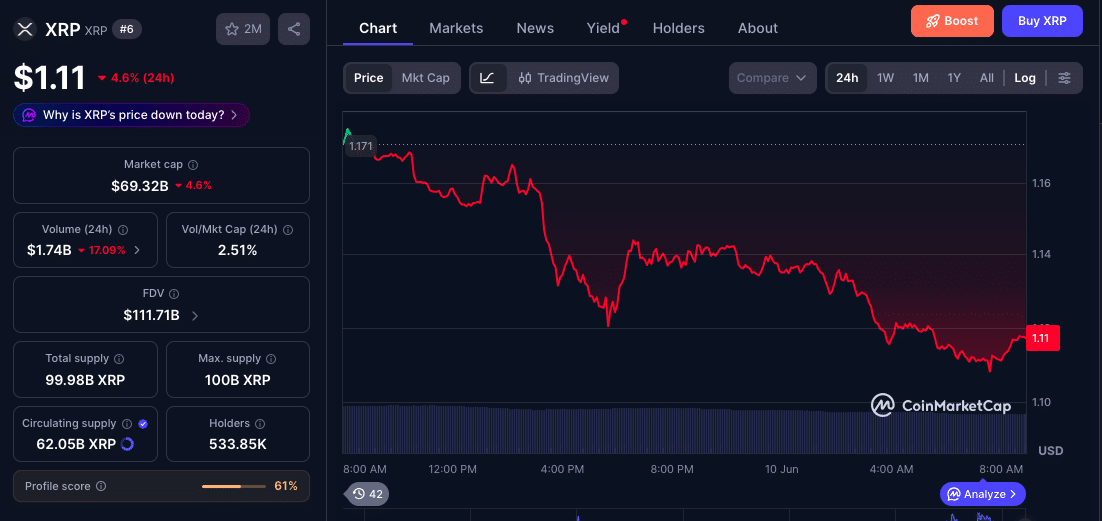Click the Buy XRP button

(x=1043, y=21)
